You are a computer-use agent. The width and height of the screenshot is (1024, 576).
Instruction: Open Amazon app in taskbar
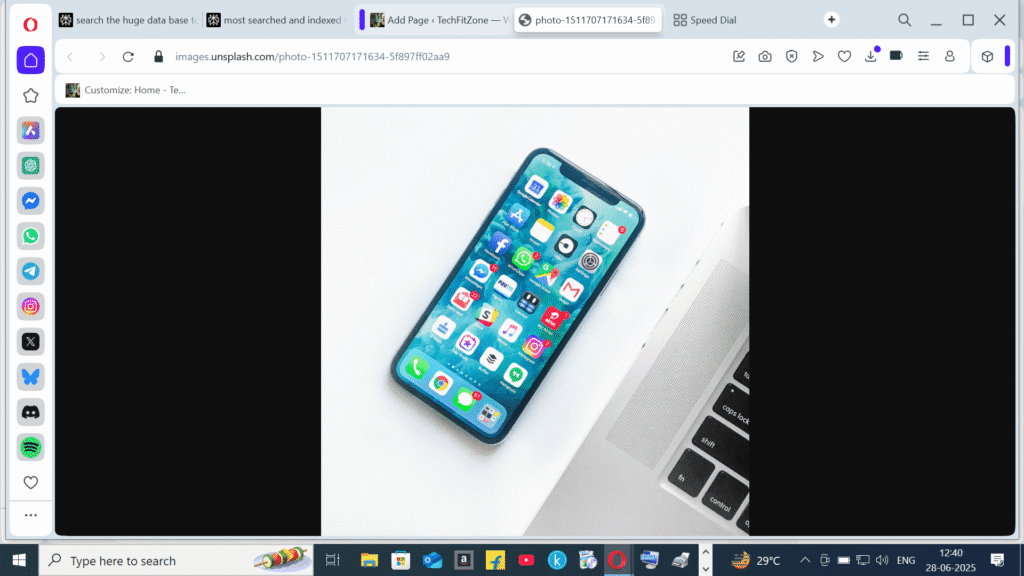pos(464,560)
